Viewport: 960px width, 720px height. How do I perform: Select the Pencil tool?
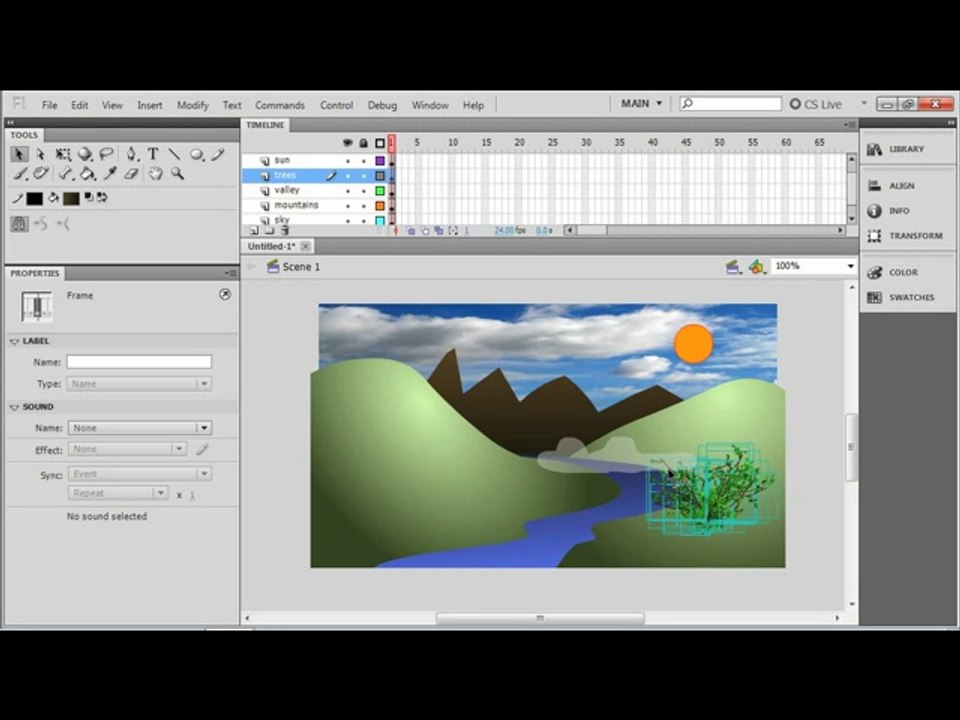218,154
